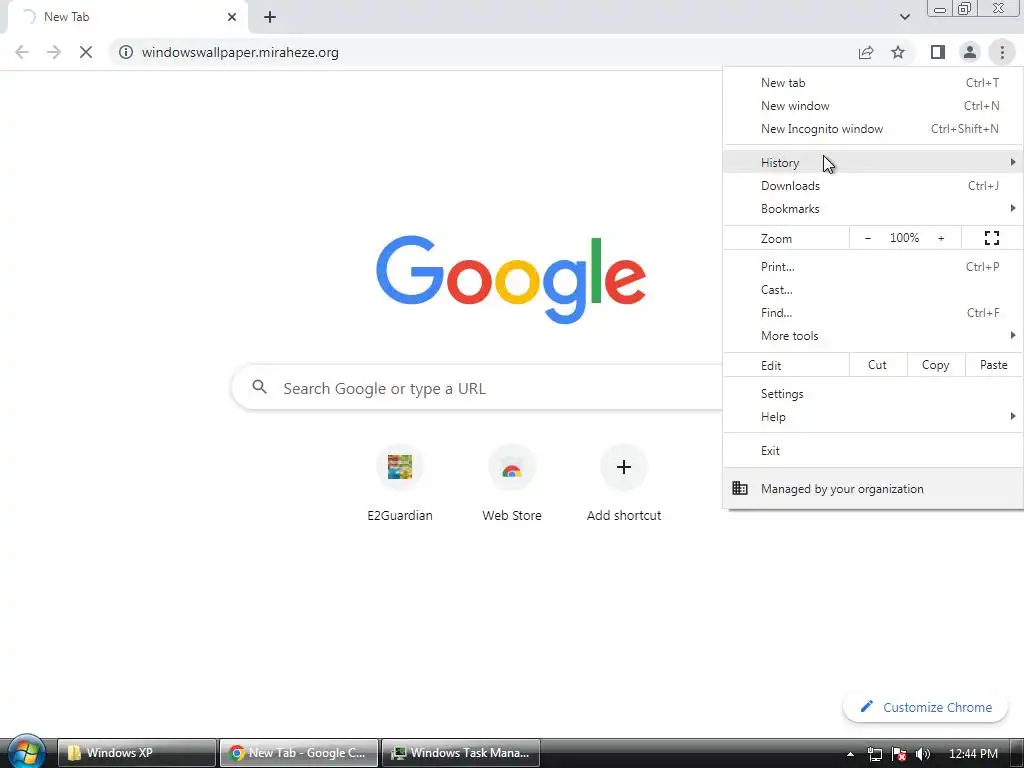
Task: Open Settings from the menu
Action: pos(873,393)
